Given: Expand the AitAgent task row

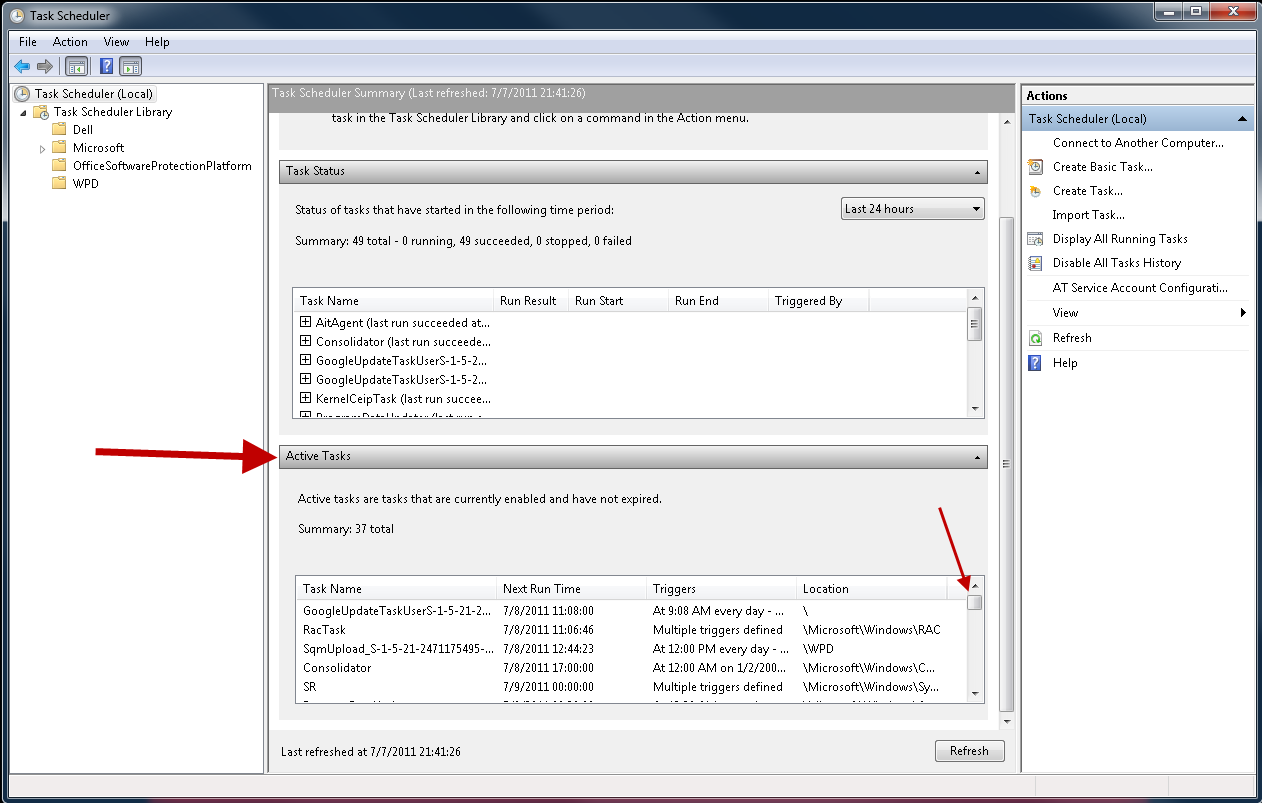Looking at the screenshot, I should pyautogui.click(x=306, y=322).
